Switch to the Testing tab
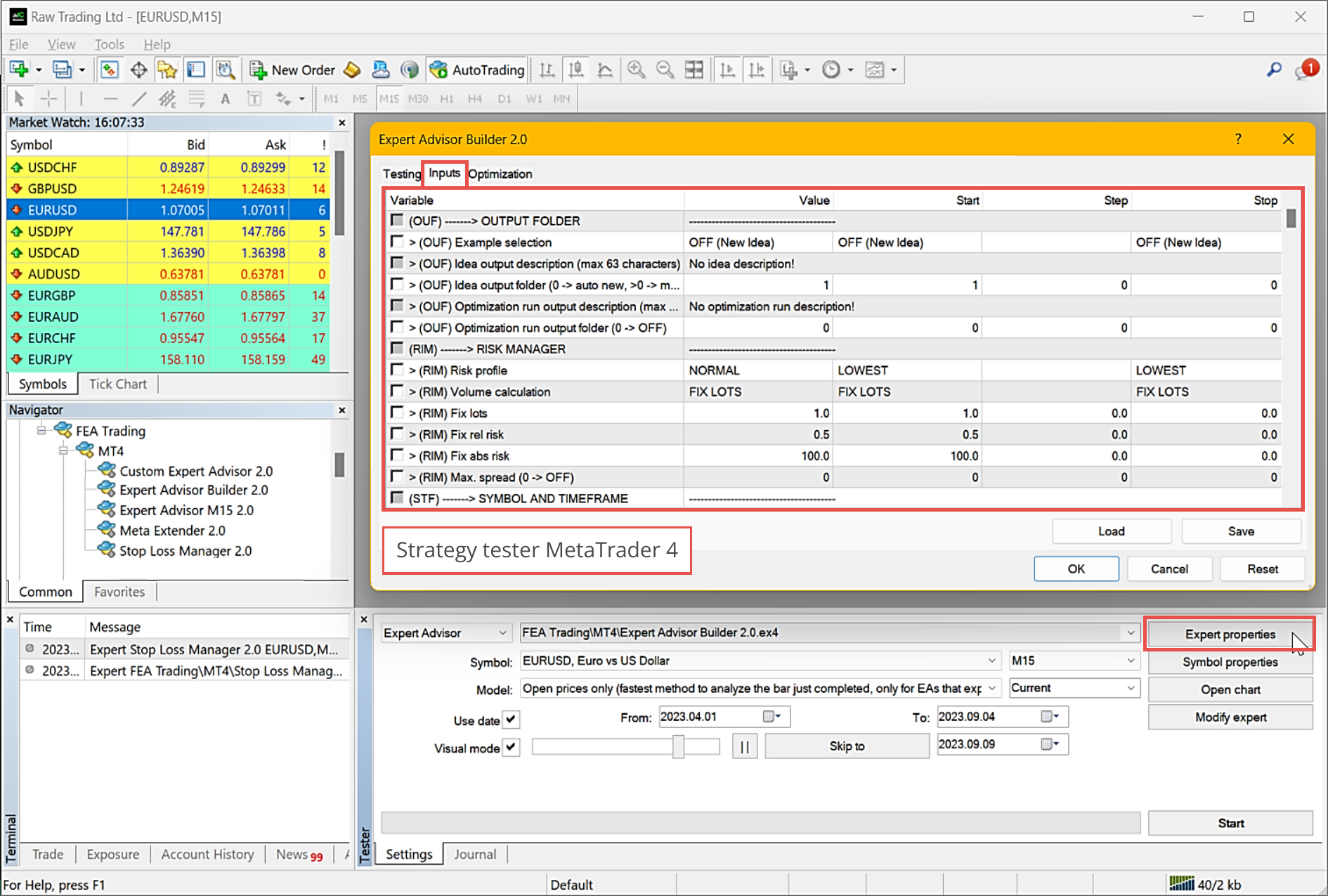Viewport: 1328px width, 896px height. click(x=401, y=174)
